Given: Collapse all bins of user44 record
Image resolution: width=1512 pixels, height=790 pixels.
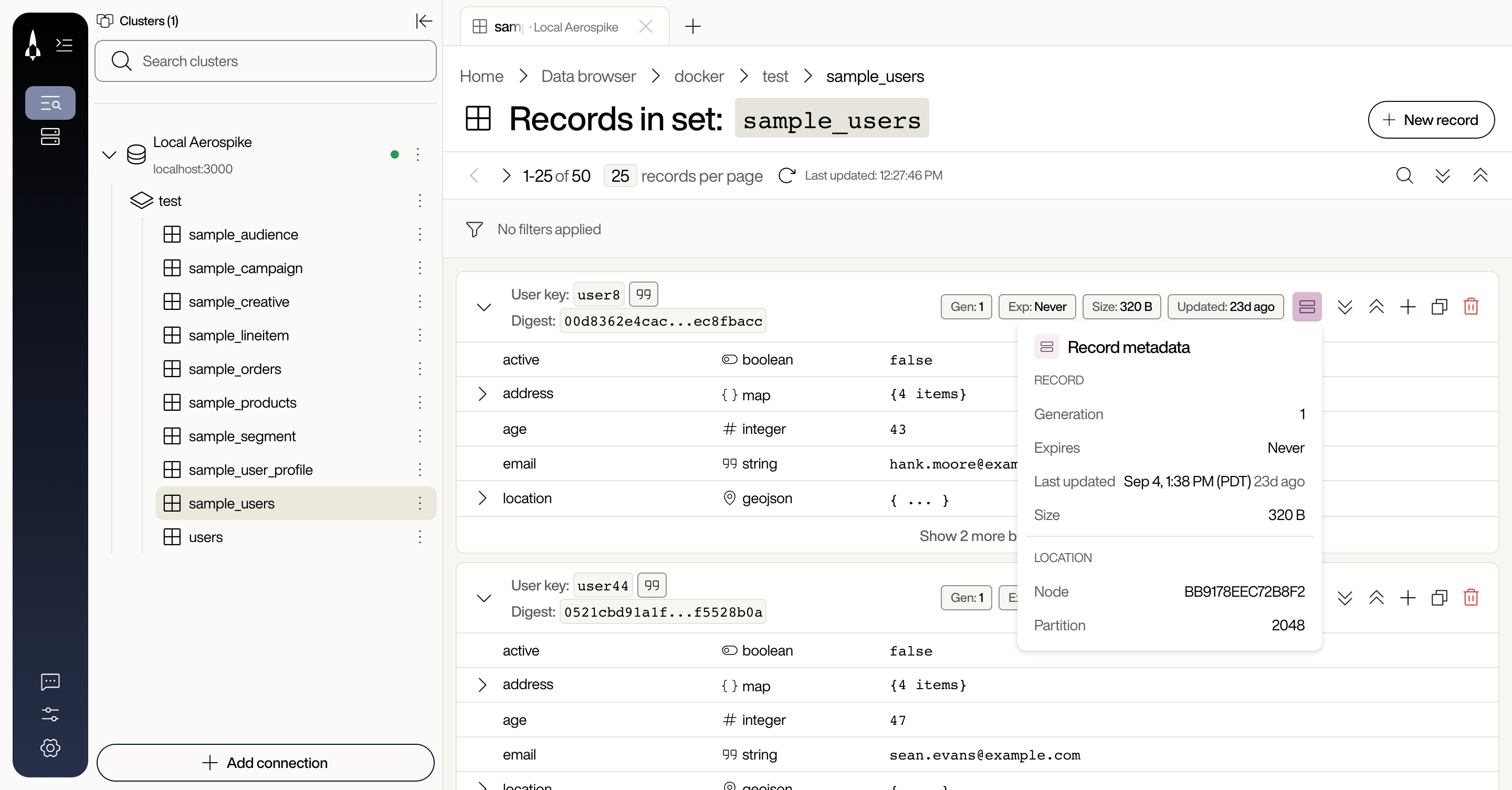Looking at the screenshot, I should click(1377, 597).
